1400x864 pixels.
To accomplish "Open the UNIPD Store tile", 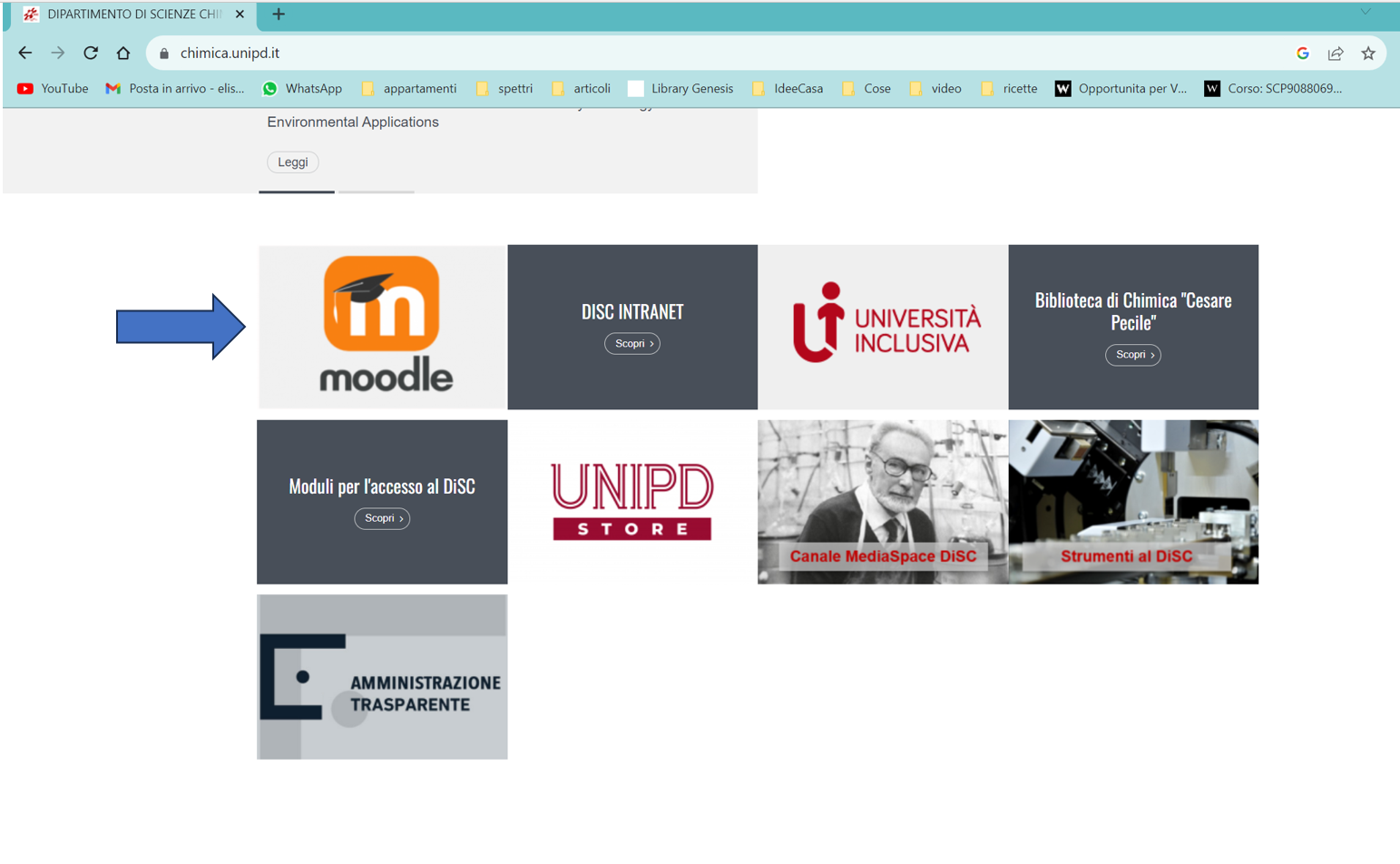I will (632, 502).
